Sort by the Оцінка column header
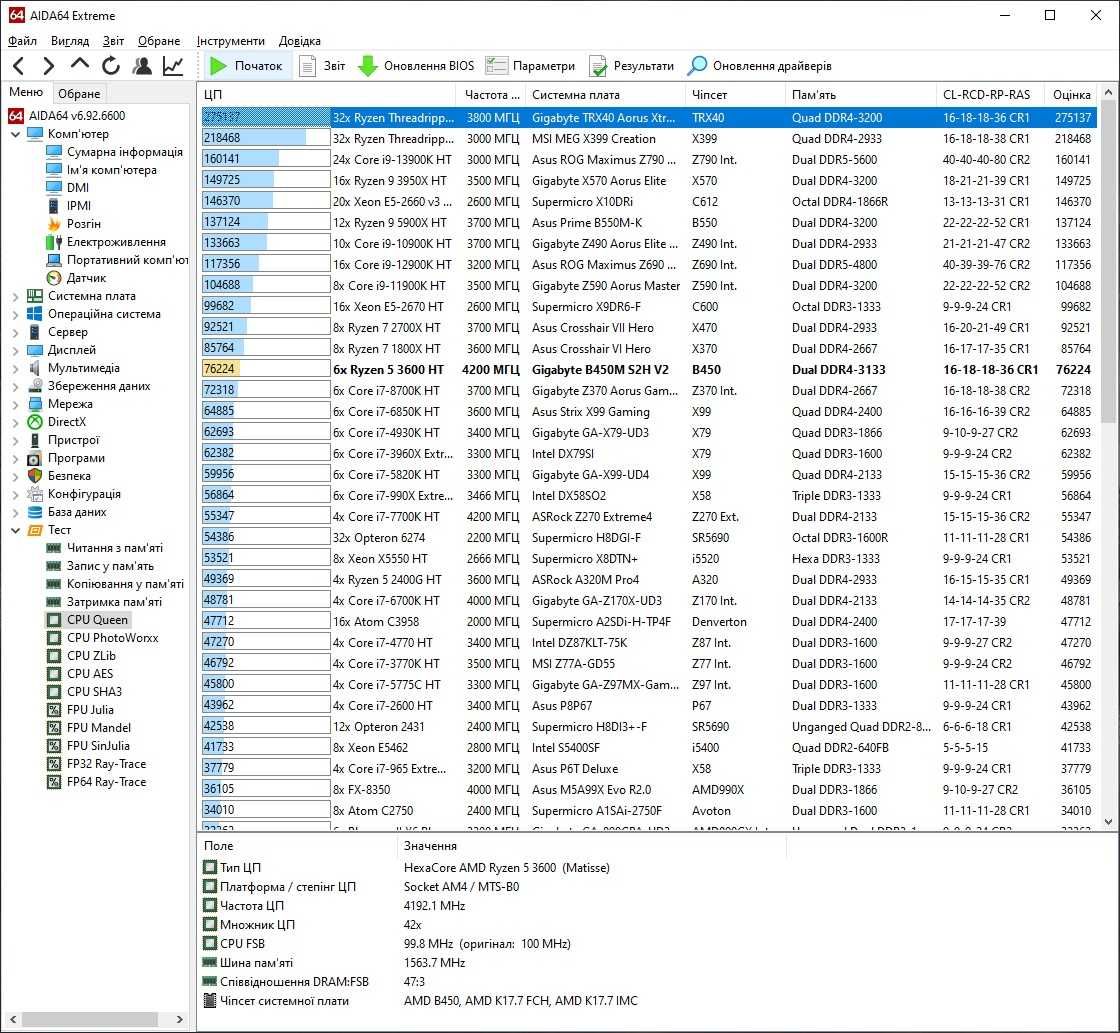 1071,94
